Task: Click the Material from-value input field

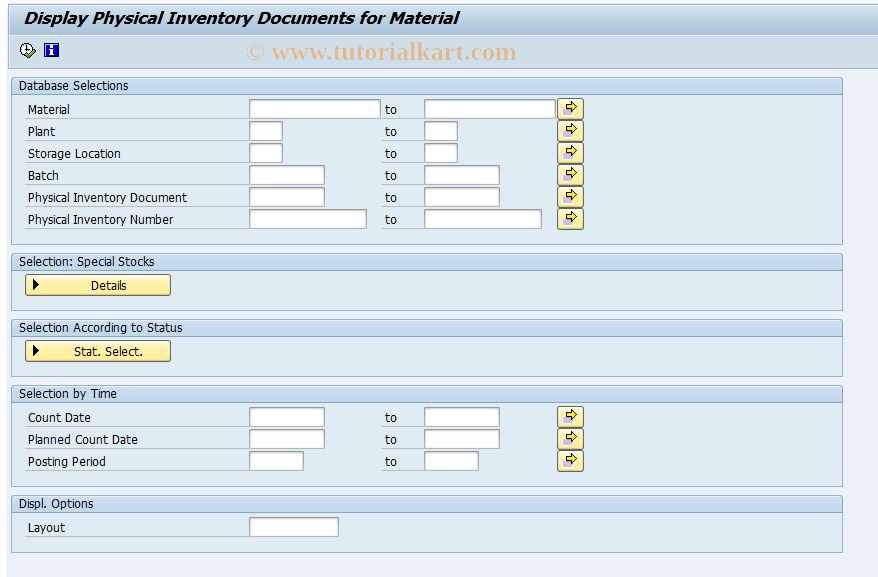Action: pos(314,108)
